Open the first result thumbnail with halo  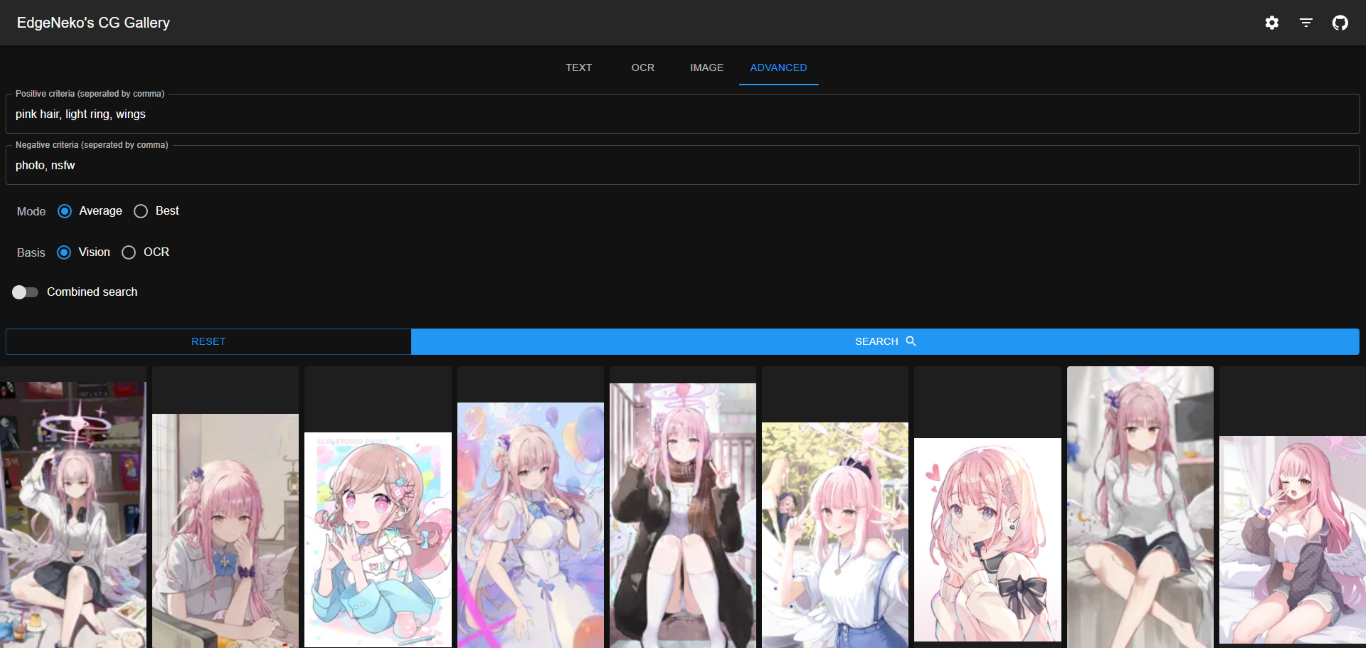point(73,514)
